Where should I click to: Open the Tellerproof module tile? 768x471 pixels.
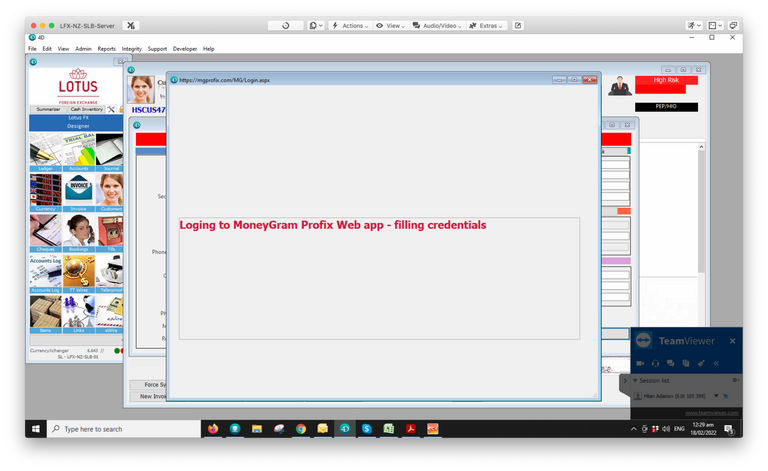(x=109, y=274)
